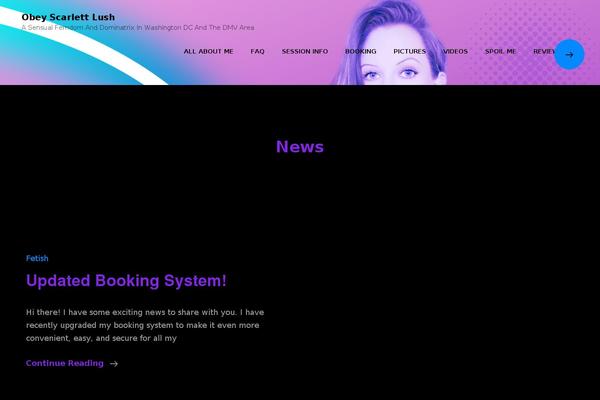600x400 pixels.
Task: Click the Obey Scarlett Lush site title
Action: [68, 17]
